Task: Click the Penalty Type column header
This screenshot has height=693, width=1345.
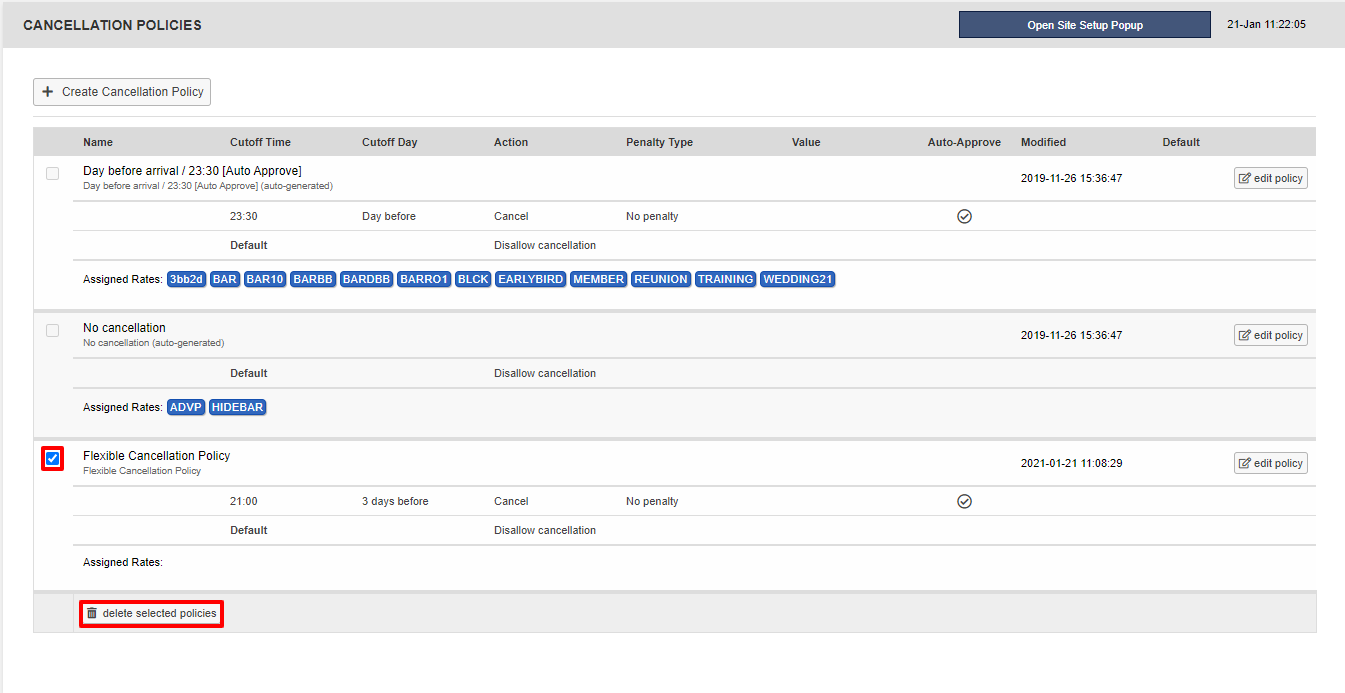Action: click(659, 142)
